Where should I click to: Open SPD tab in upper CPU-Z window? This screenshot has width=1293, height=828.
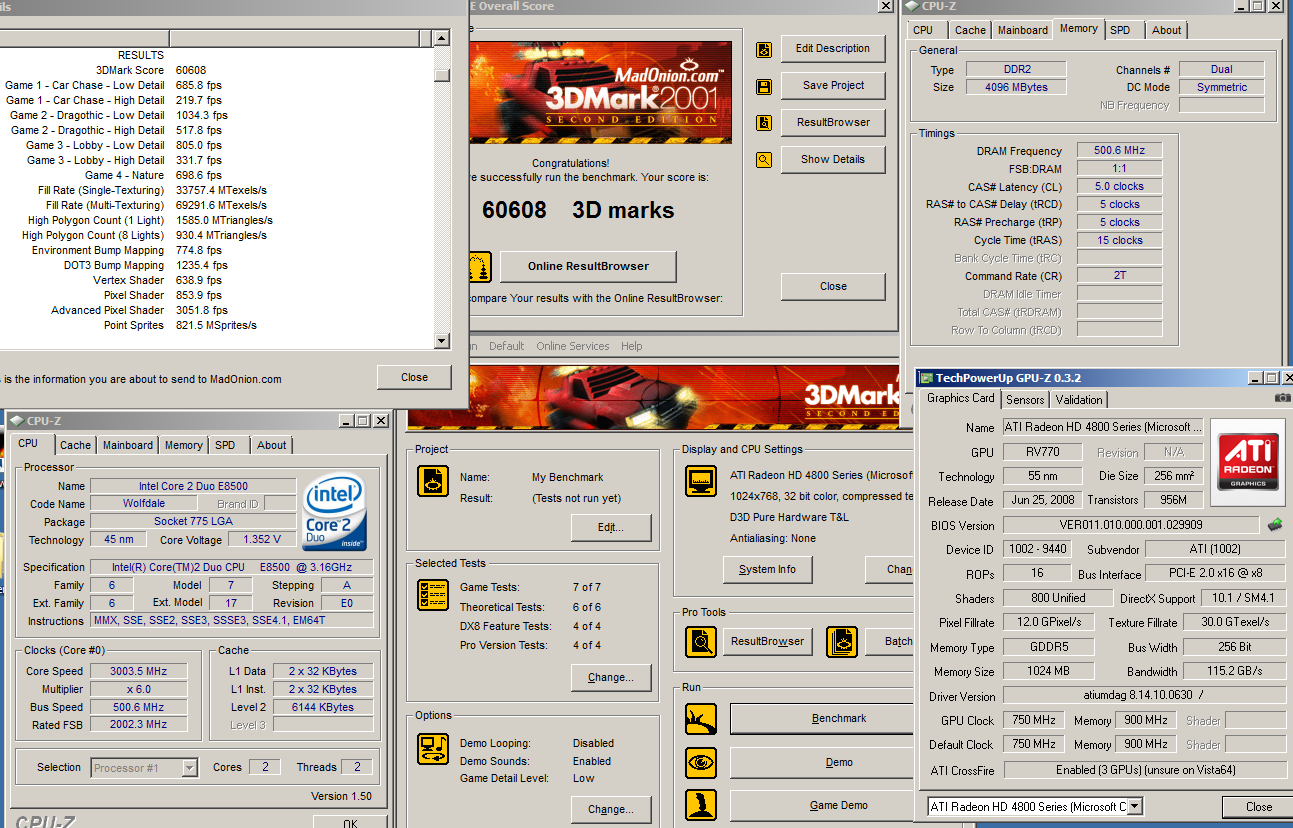tap(1120, 30)
